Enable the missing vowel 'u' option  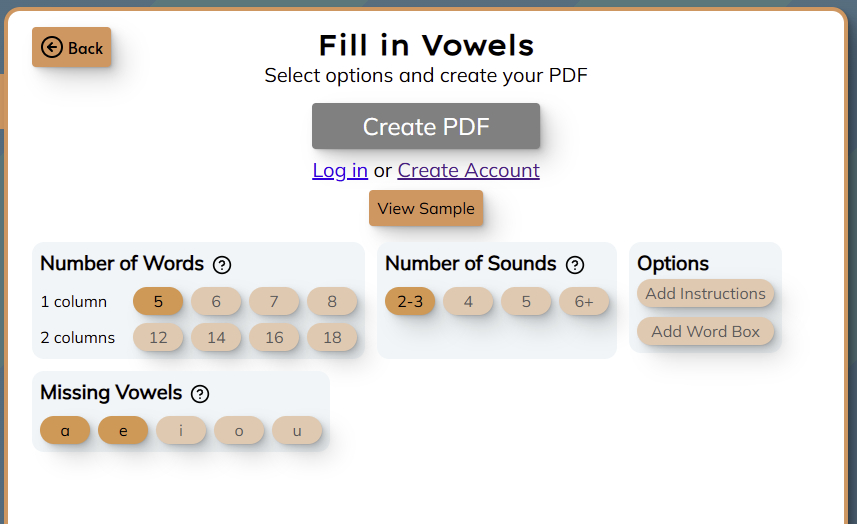[x=297, y=431]
